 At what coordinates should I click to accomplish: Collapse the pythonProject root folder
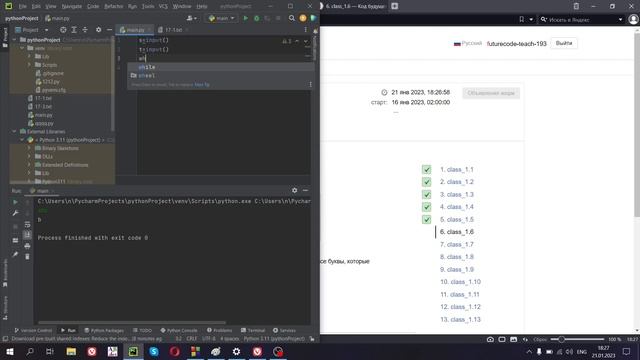[15, 40]
